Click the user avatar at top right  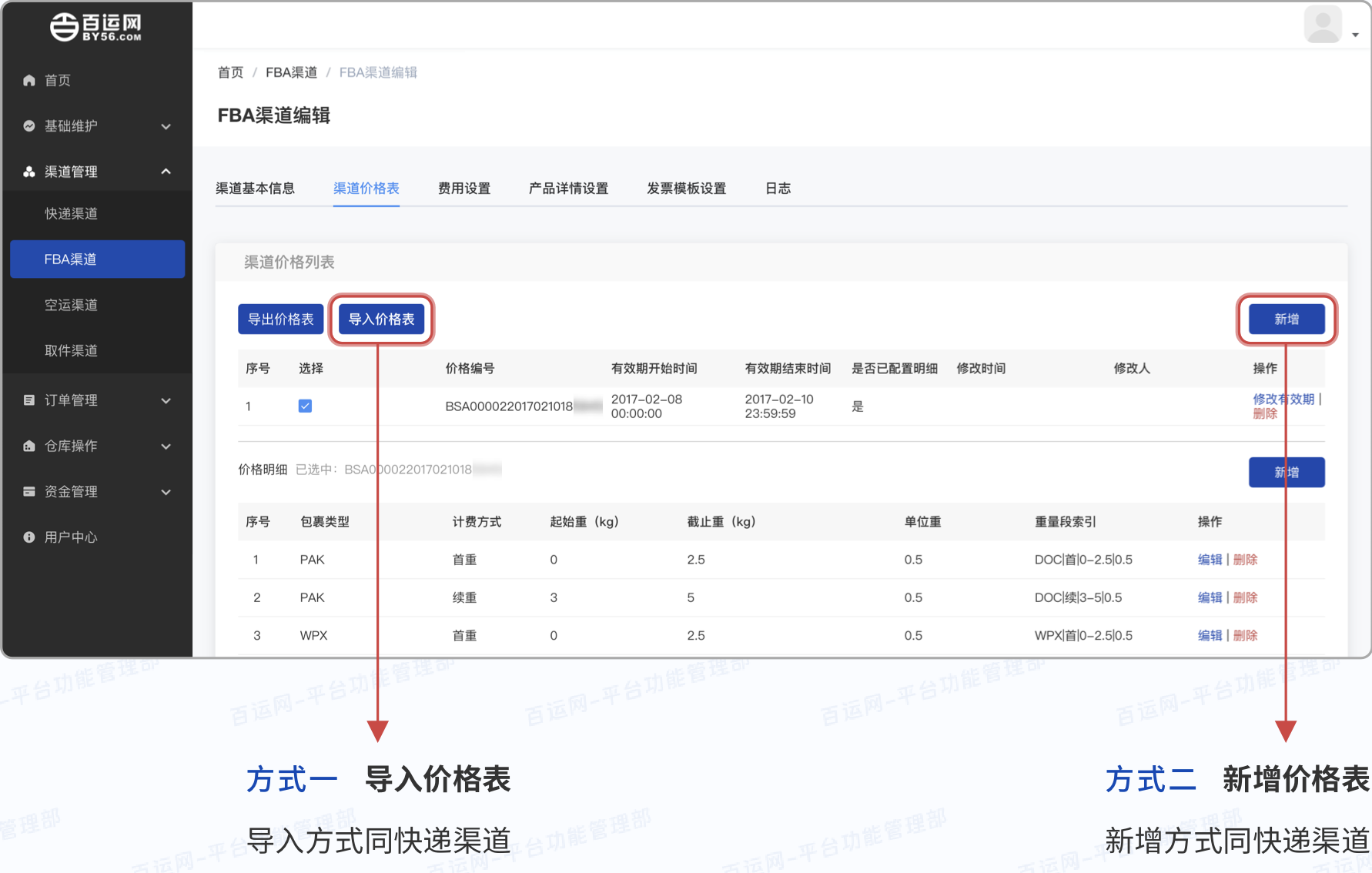pyautogui.click(x=1323, y=24)
